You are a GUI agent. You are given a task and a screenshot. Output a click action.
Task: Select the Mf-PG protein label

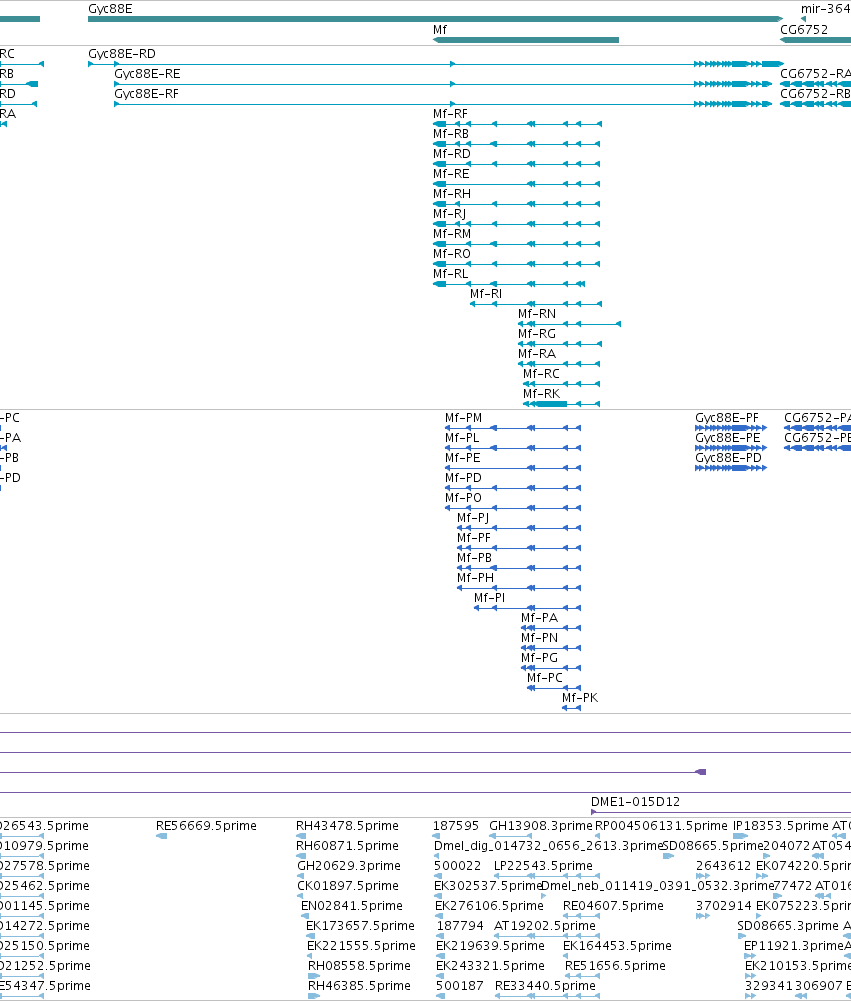539,658
